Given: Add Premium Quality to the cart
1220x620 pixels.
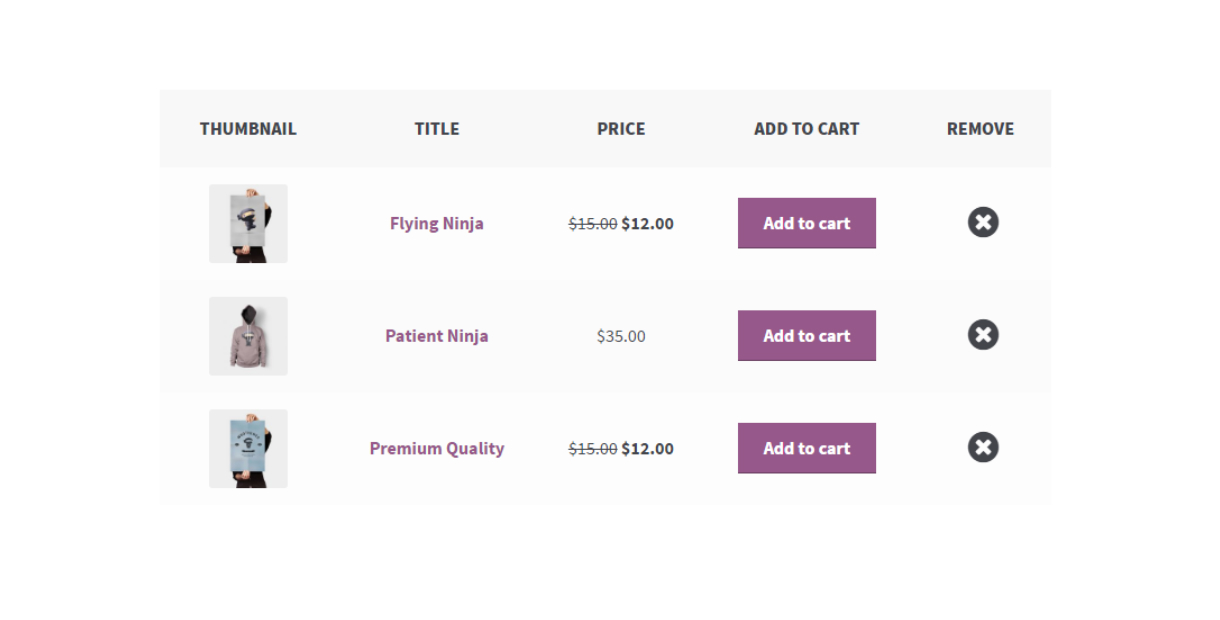Looking at the screenshot, I should (806, 448).
